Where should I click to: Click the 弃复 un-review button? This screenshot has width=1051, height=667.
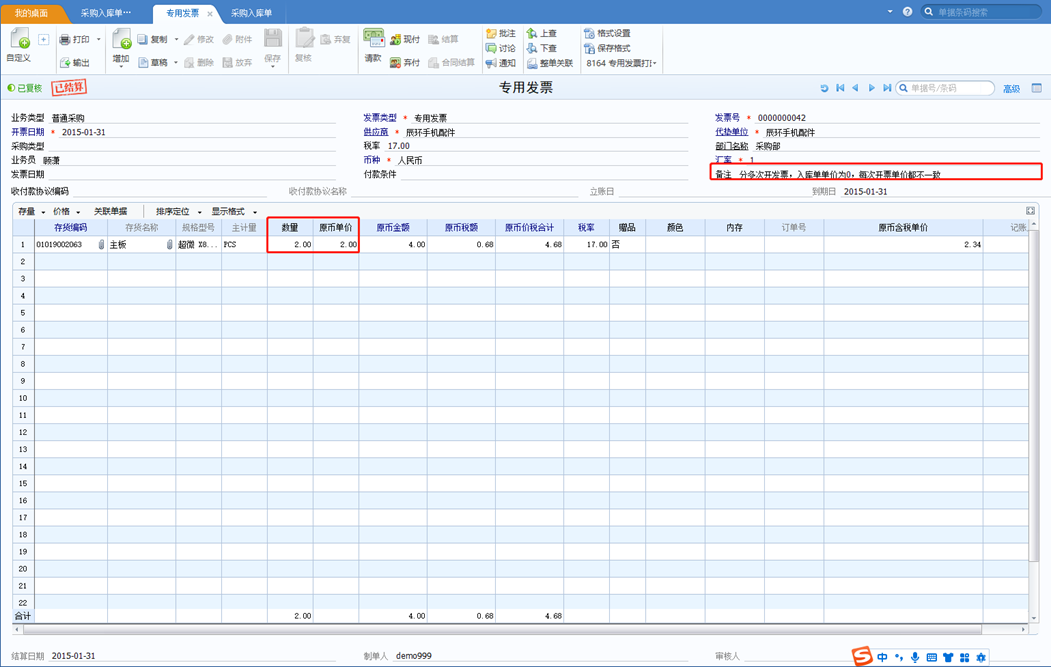[x=335, y=40]
